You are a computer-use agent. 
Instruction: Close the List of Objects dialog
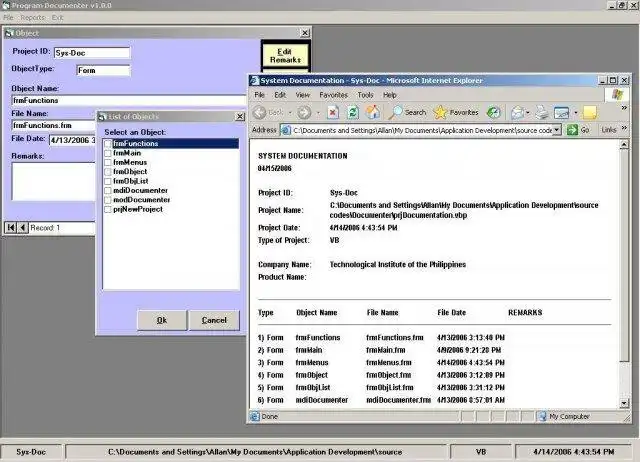[240, 117]
